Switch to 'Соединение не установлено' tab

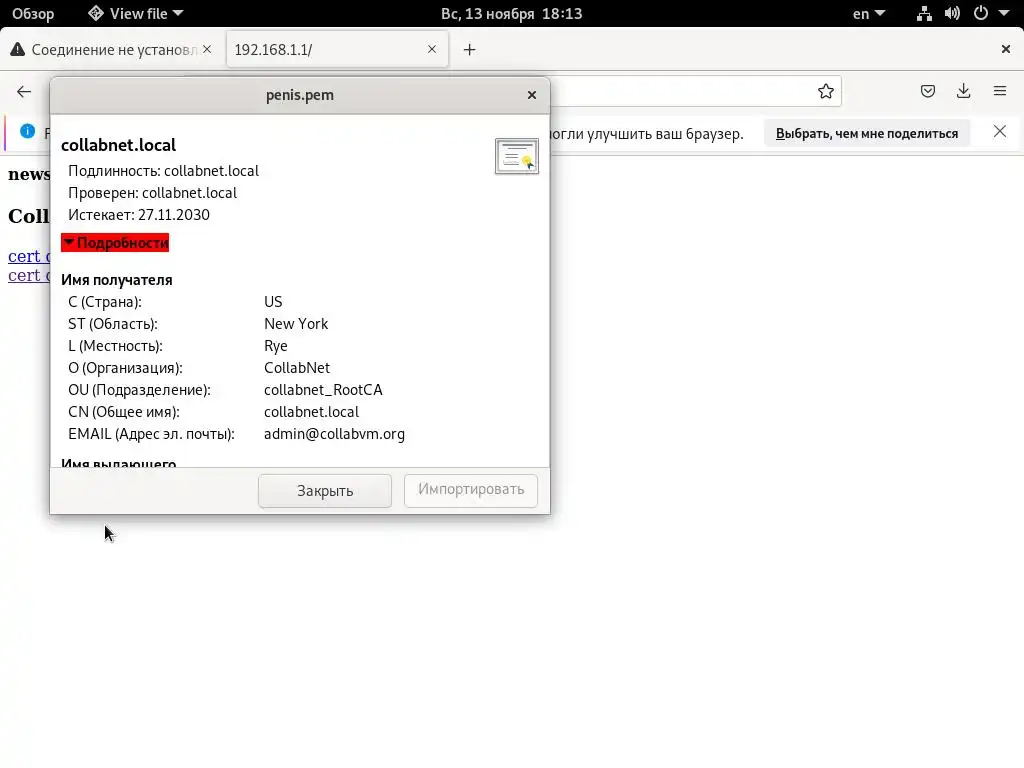pyautogui.click(x=111, y=50)
